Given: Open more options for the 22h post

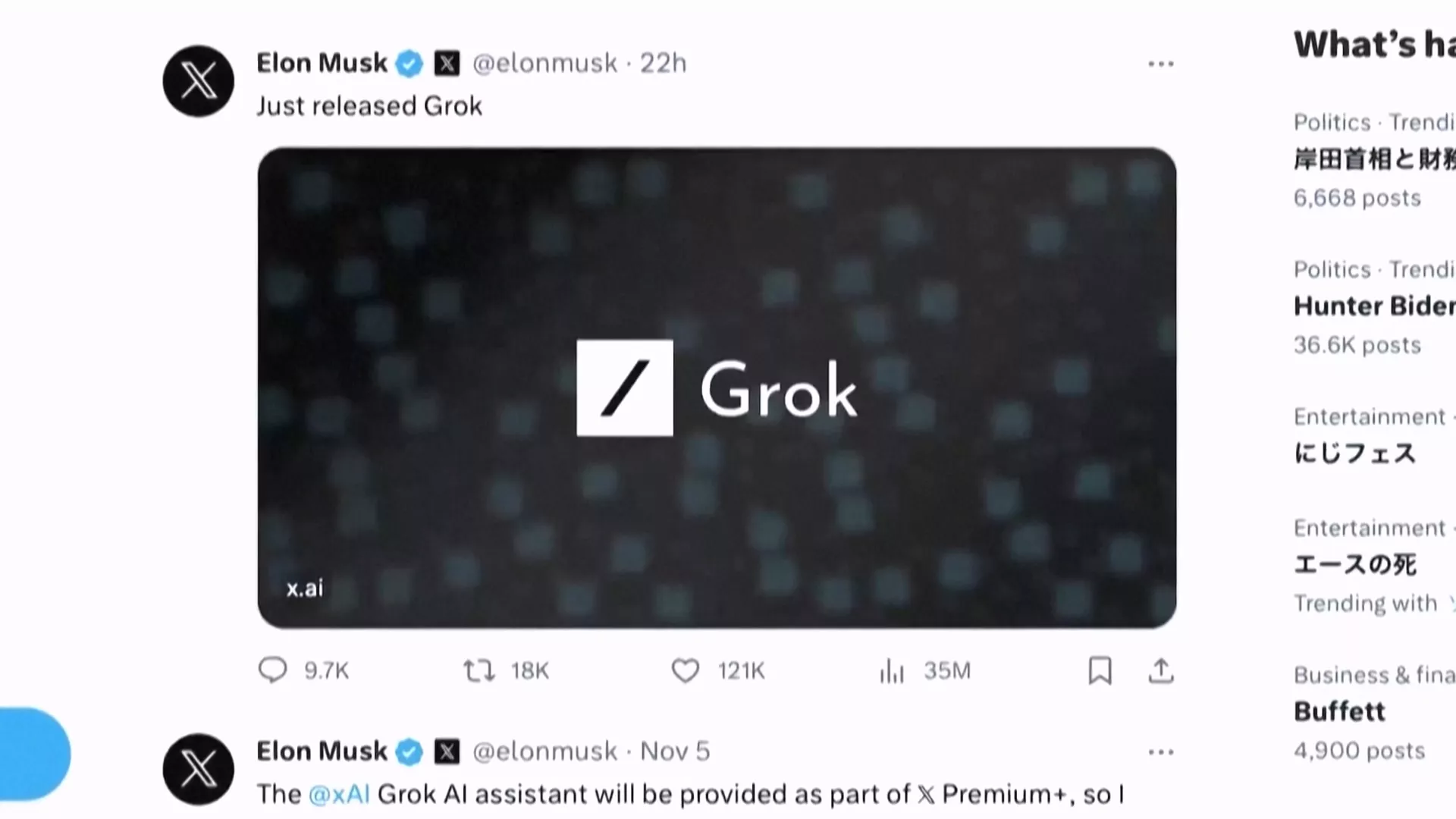Looking at the screenshot, I should click(x=1161, y=64).
